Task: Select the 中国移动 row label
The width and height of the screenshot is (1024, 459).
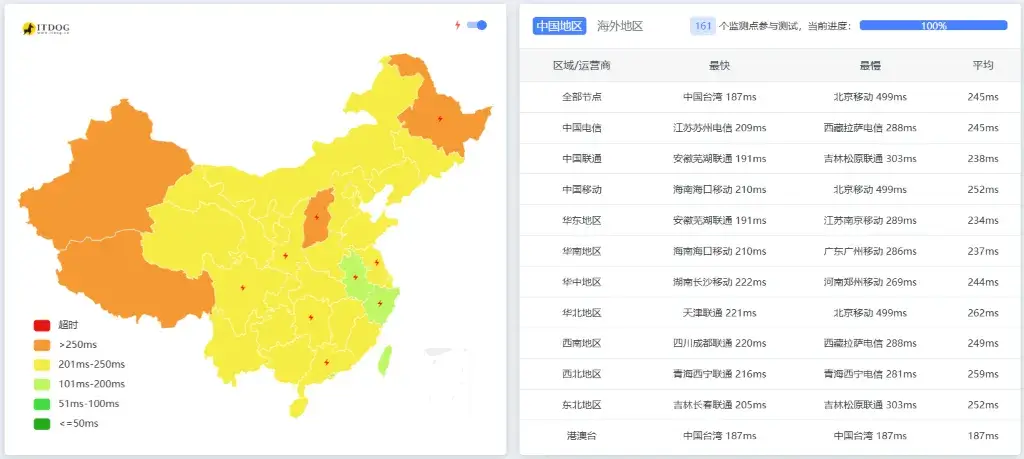Action: (582, 189)
